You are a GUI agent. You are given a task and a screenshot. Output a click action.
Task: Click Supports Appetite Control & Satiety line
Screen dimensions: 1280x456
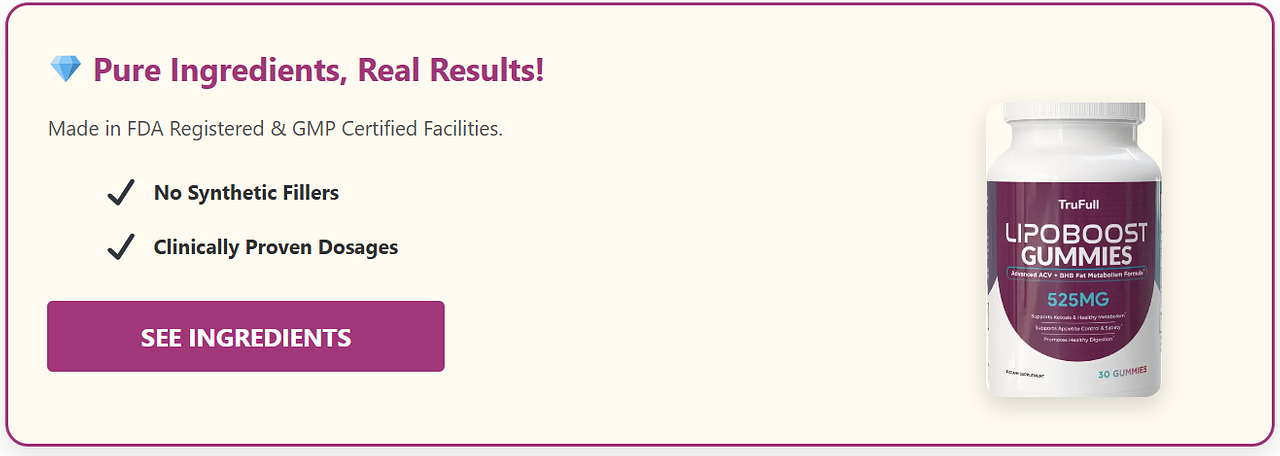[1076, 327]
